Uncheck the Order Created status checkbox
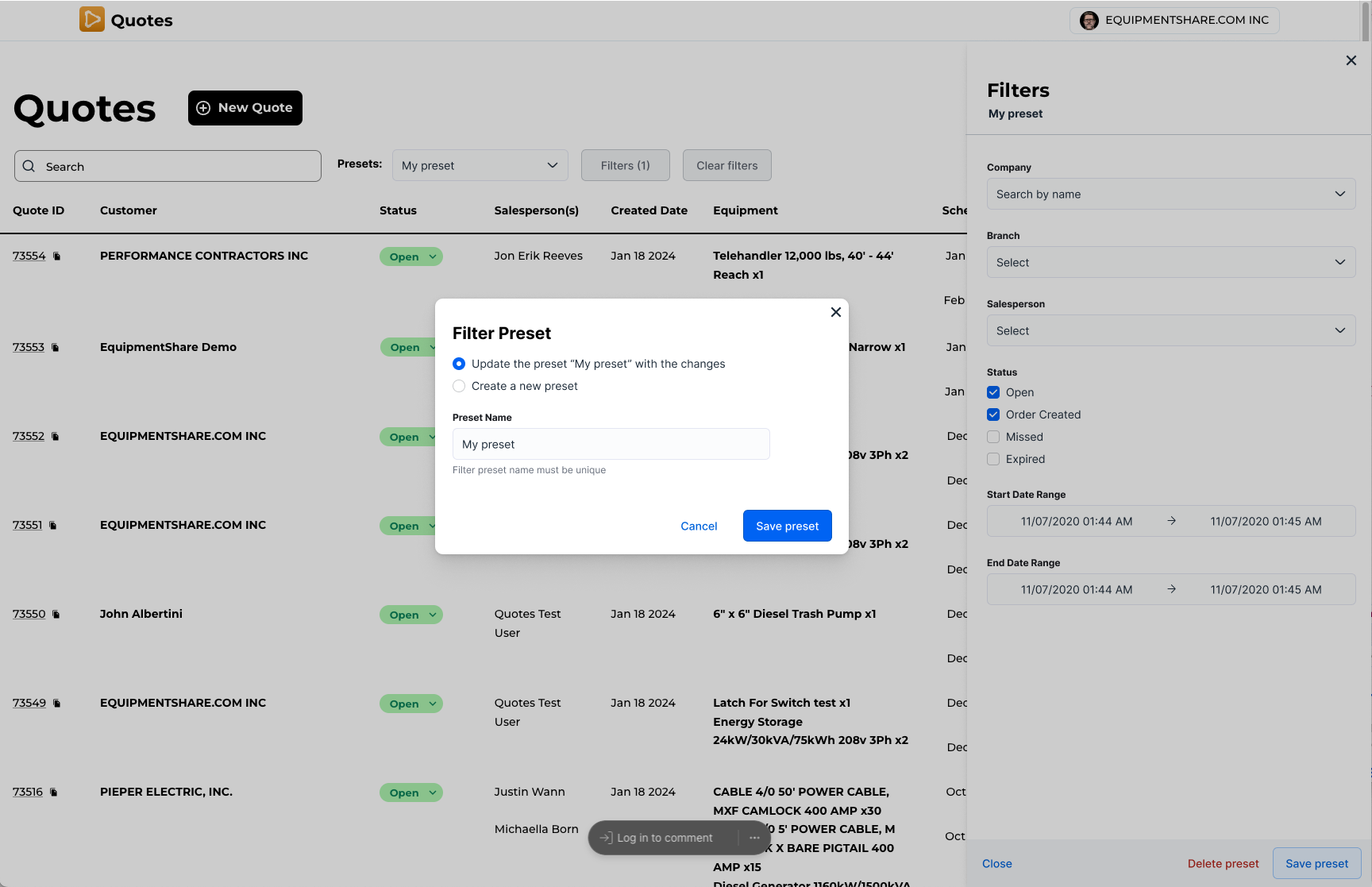The height and width of the screenshot is (887, 1372). 993,415
